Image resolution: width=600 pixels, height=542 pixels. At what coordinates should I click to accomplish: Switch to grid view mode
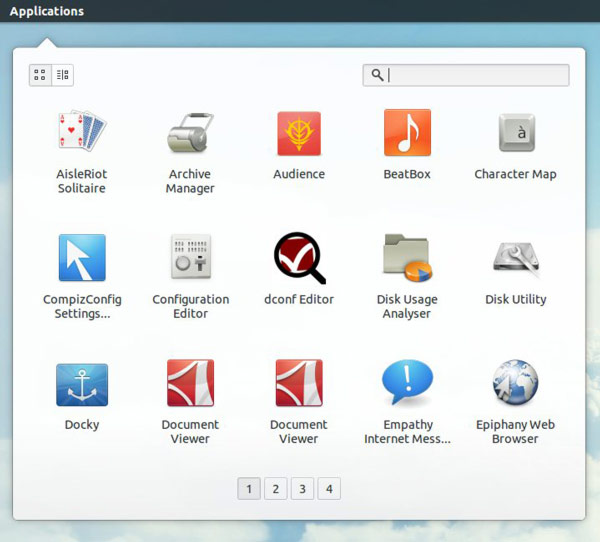click(40, 75)
